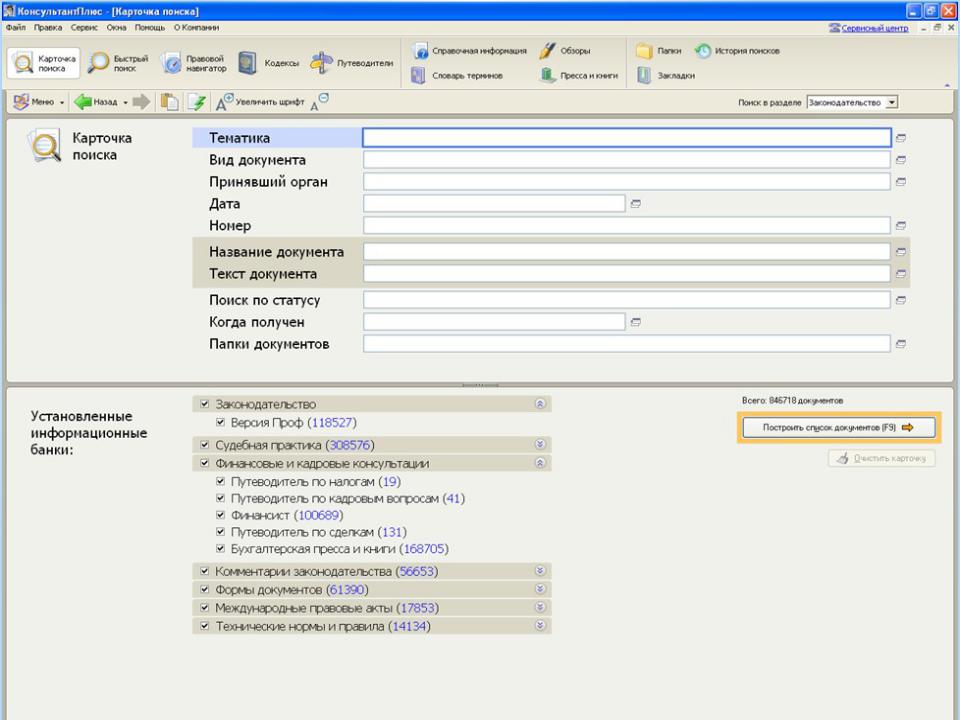
Task: Open the Сервис menu
Action: tap(84, 28)
